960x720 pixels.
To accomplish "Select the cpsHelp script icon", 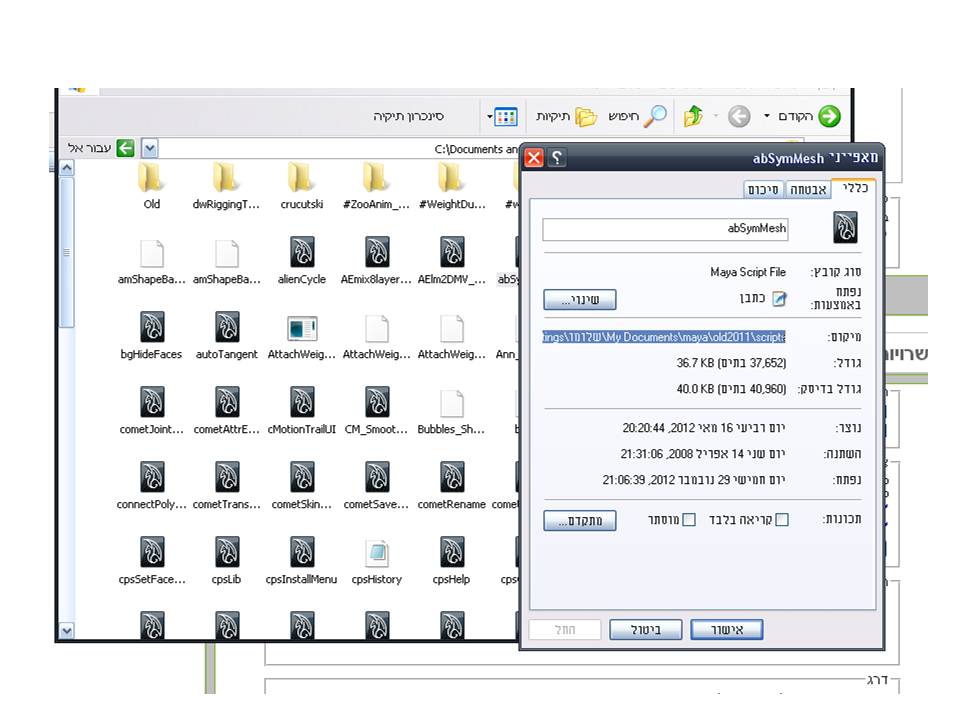I will click(452, 552).
